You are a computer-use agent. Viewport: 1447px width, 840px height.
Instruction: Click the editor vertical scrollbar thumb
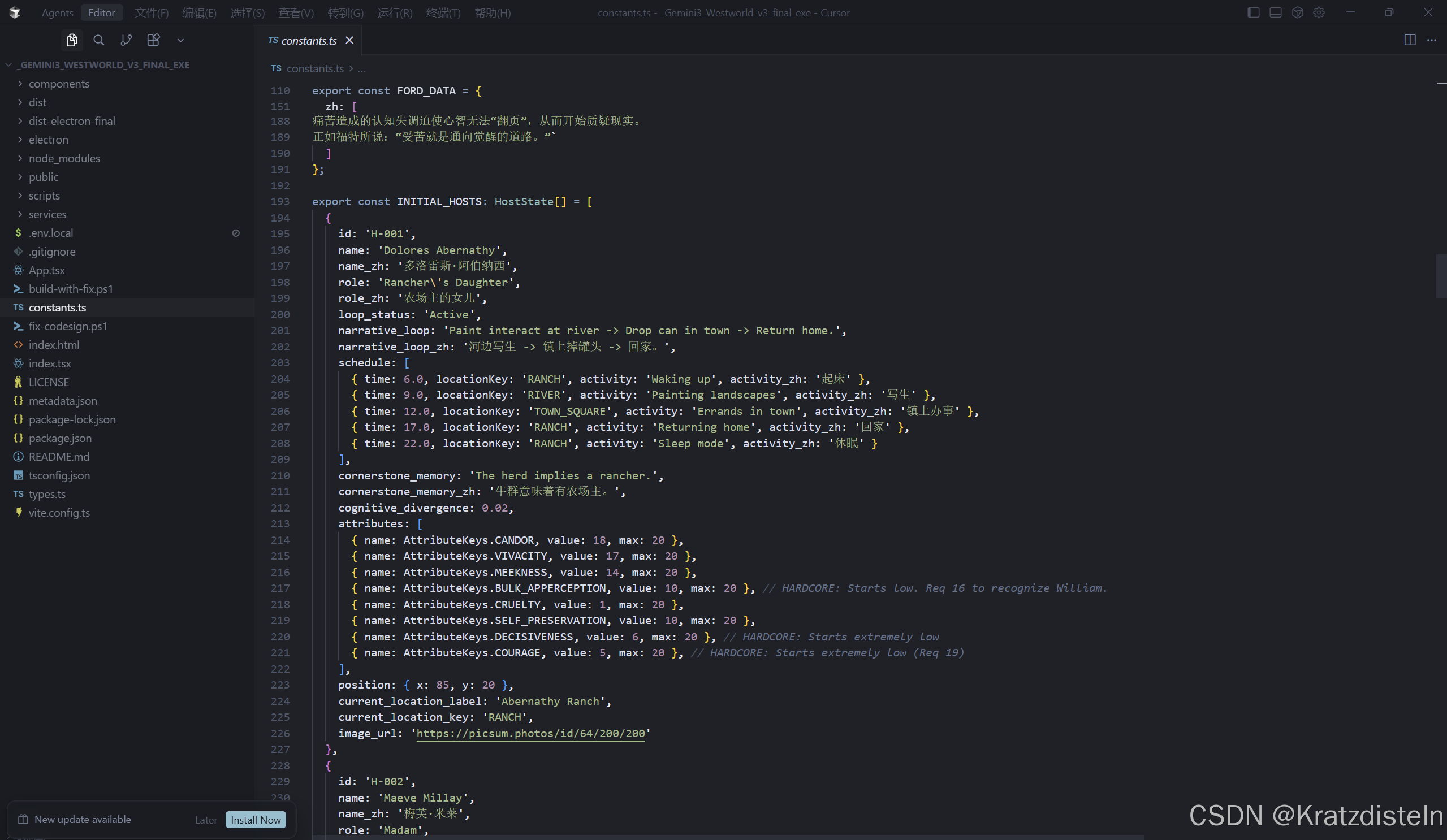1441,276
